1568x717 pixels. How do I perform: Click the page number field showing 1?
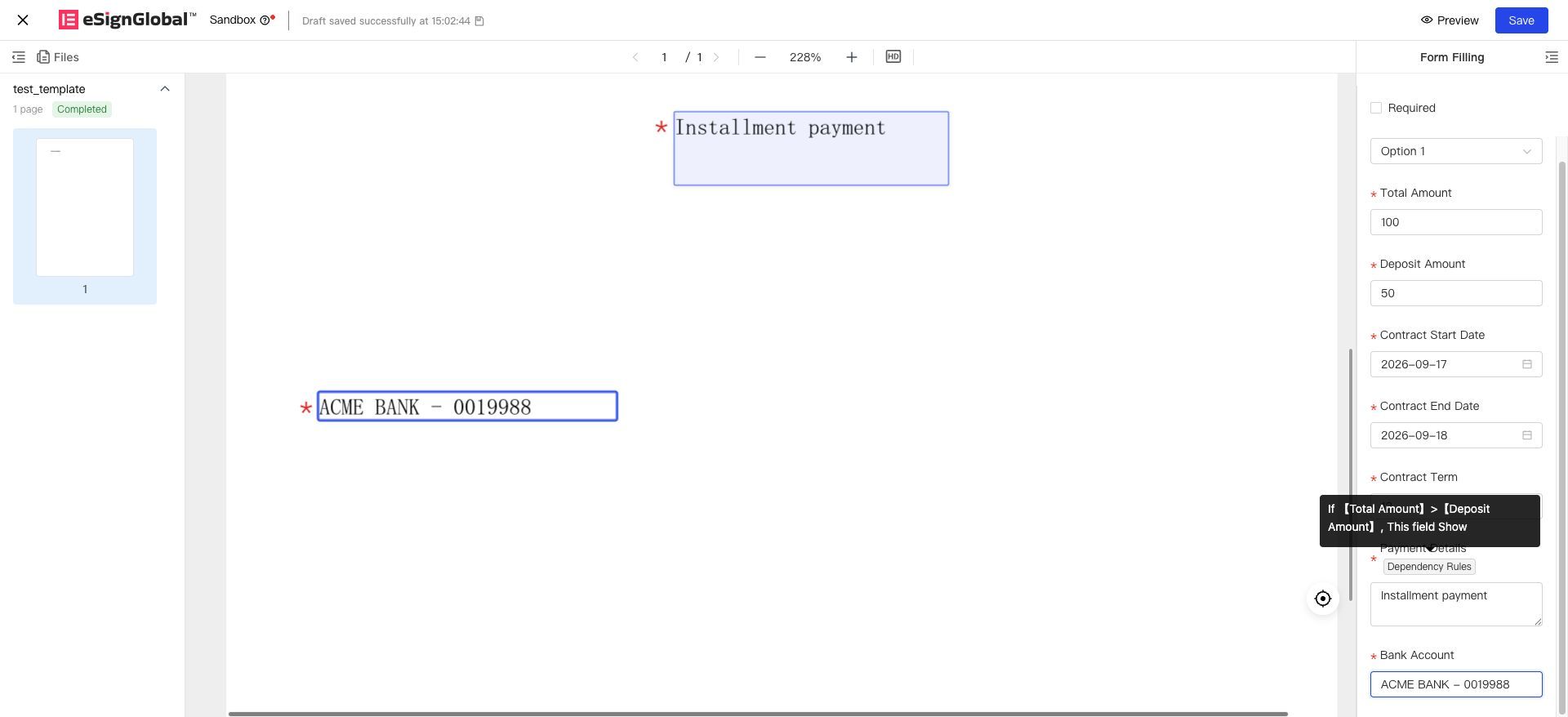[x=664, y=57]
